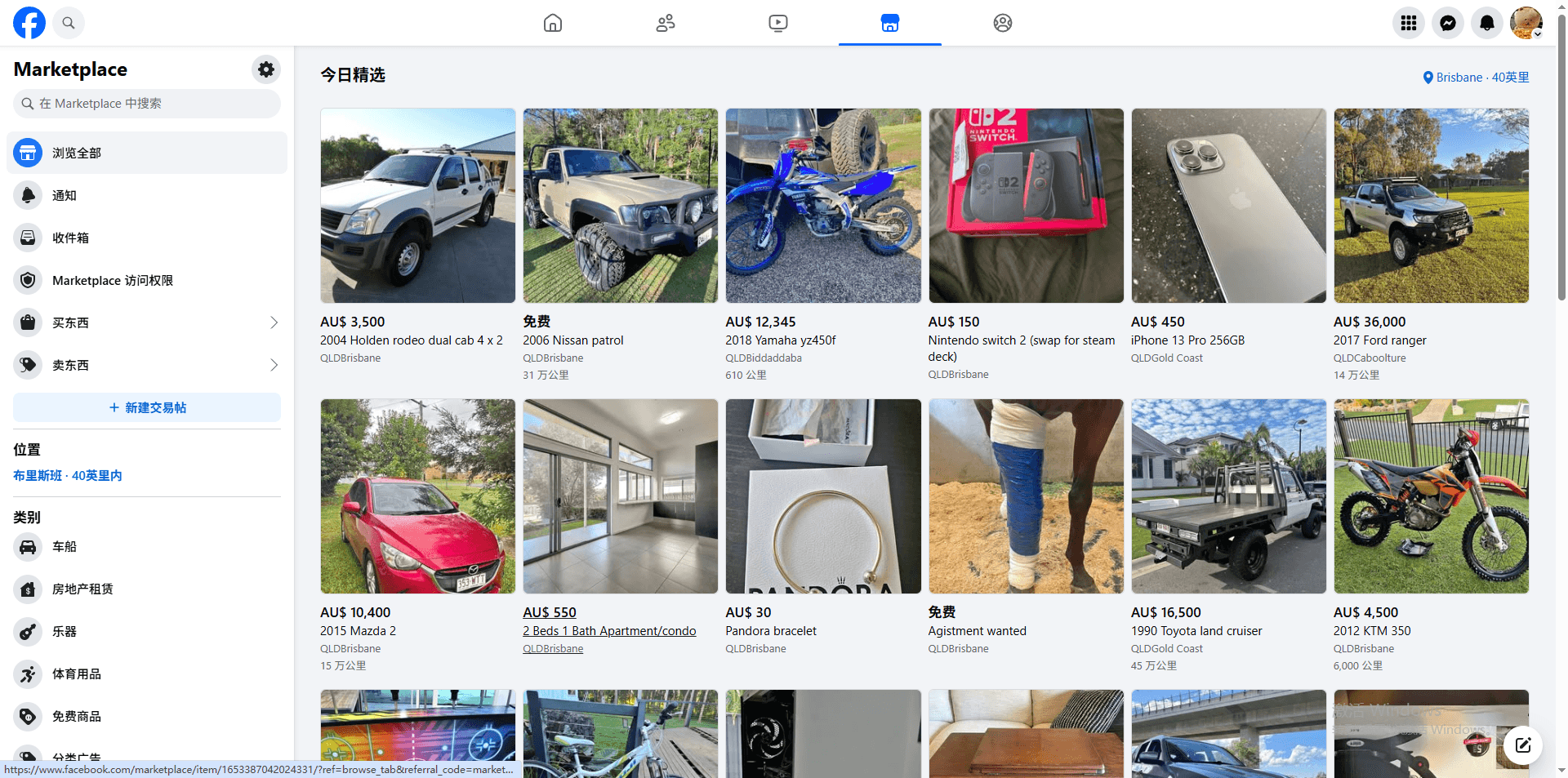Open the notifications bell in top bar
Image resolution: width=1568 pixels, height=778 pixels.
click(1487, 23)
